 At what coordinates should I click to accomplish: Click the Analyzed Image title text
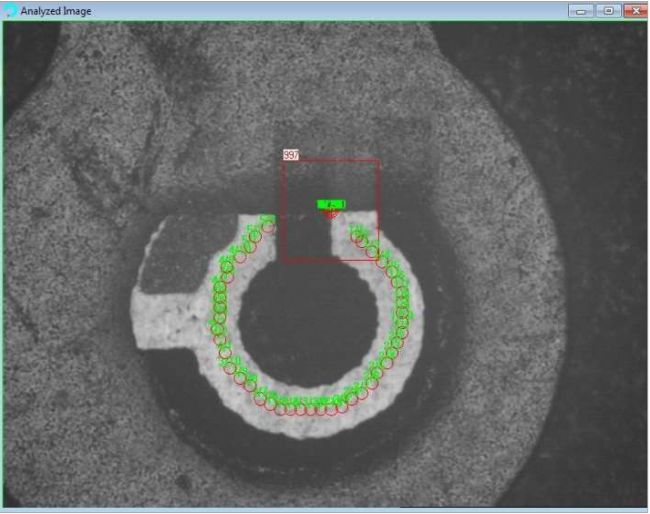(56, 11)
